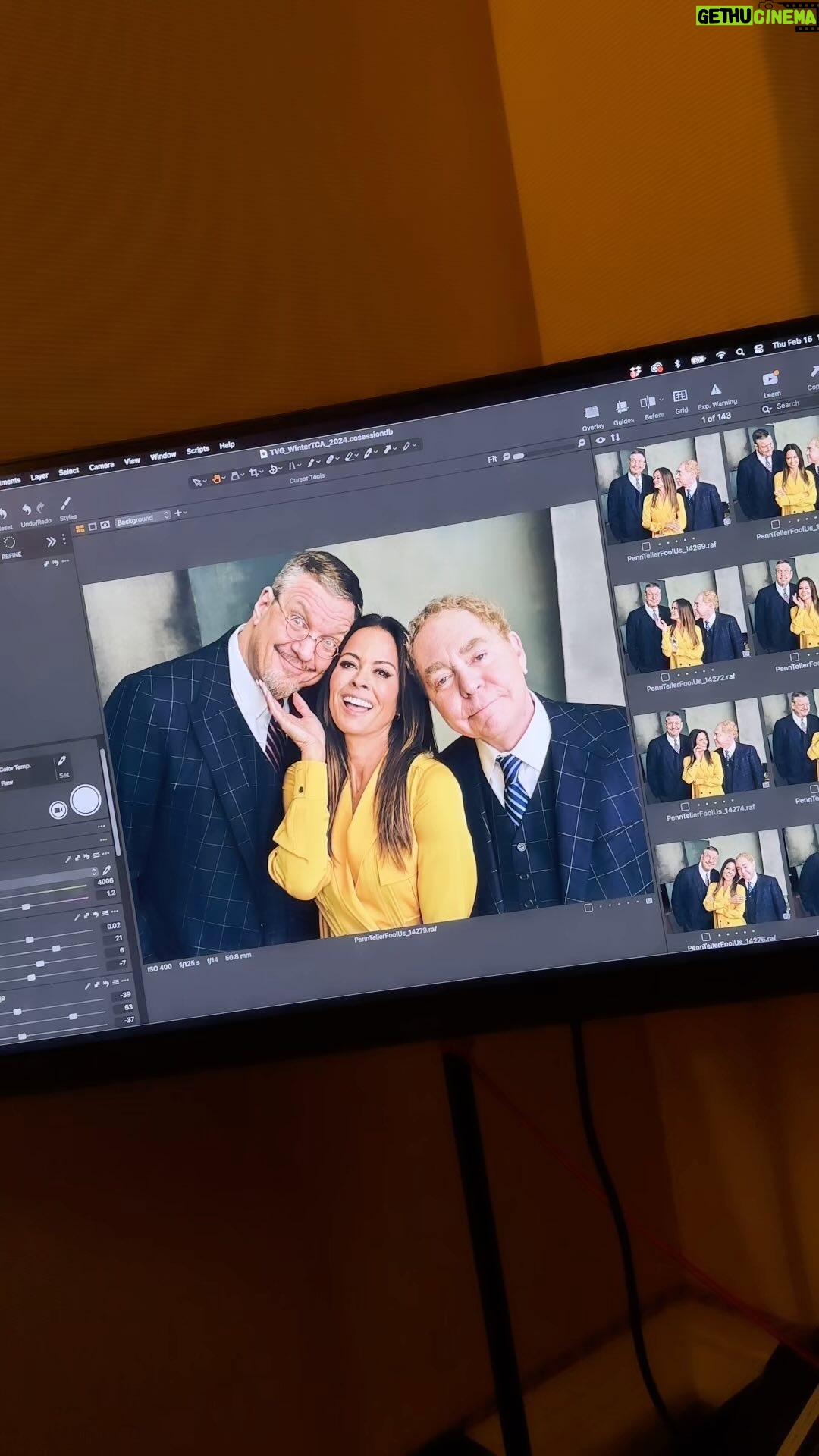Click the Learn button
Screen dimensions: 819x1456
(771, 383)
